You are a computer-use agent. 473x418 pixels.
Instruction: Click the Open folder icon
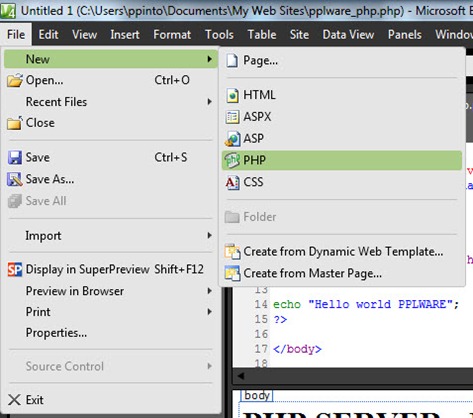pos(15,80)
